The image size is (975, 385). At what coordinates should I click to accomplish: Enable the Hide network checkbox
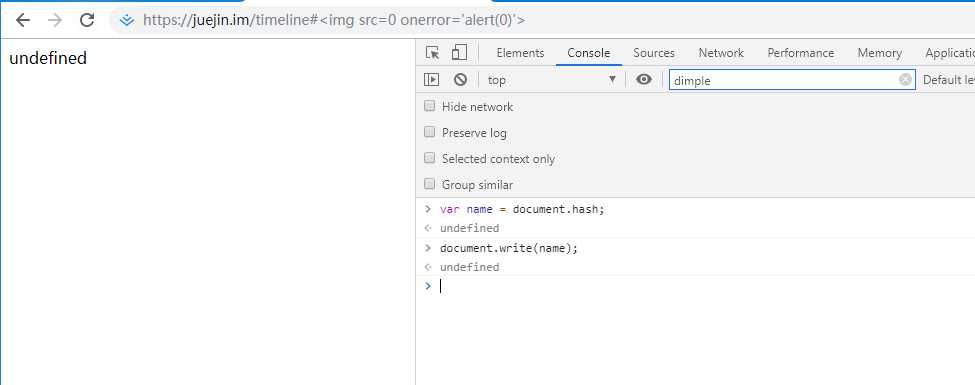tap(429, 106)
